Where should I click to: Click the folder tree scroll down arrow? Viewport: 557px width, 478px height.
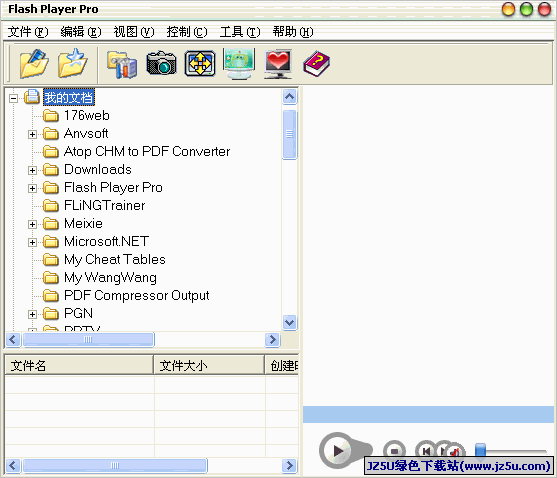coord(290,322)
